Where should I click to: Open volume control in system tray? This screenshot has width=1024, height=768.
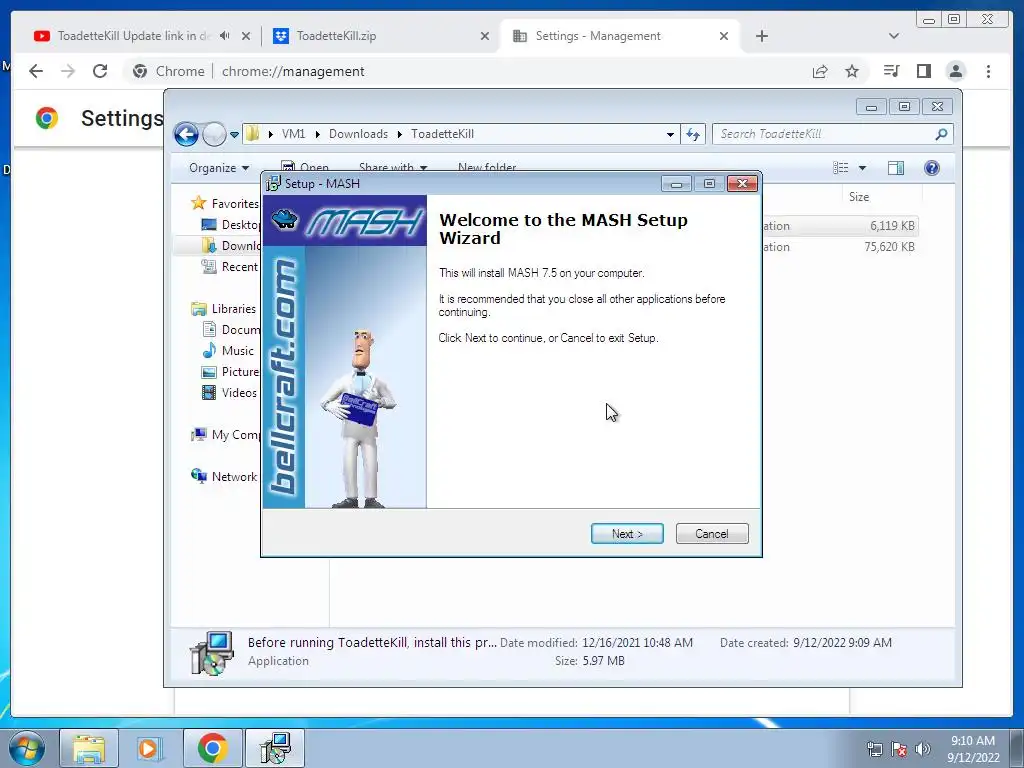(x=923, y=749)
